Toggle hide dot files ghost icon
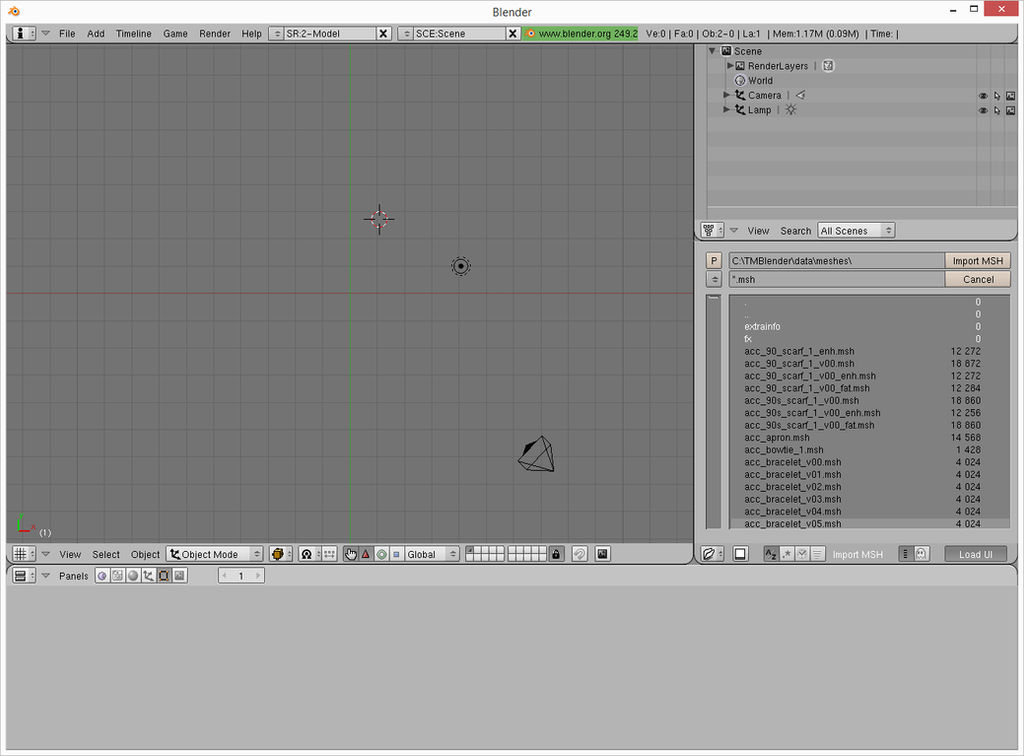This screenshot has height=756, width=1024. tap(921, 554)
